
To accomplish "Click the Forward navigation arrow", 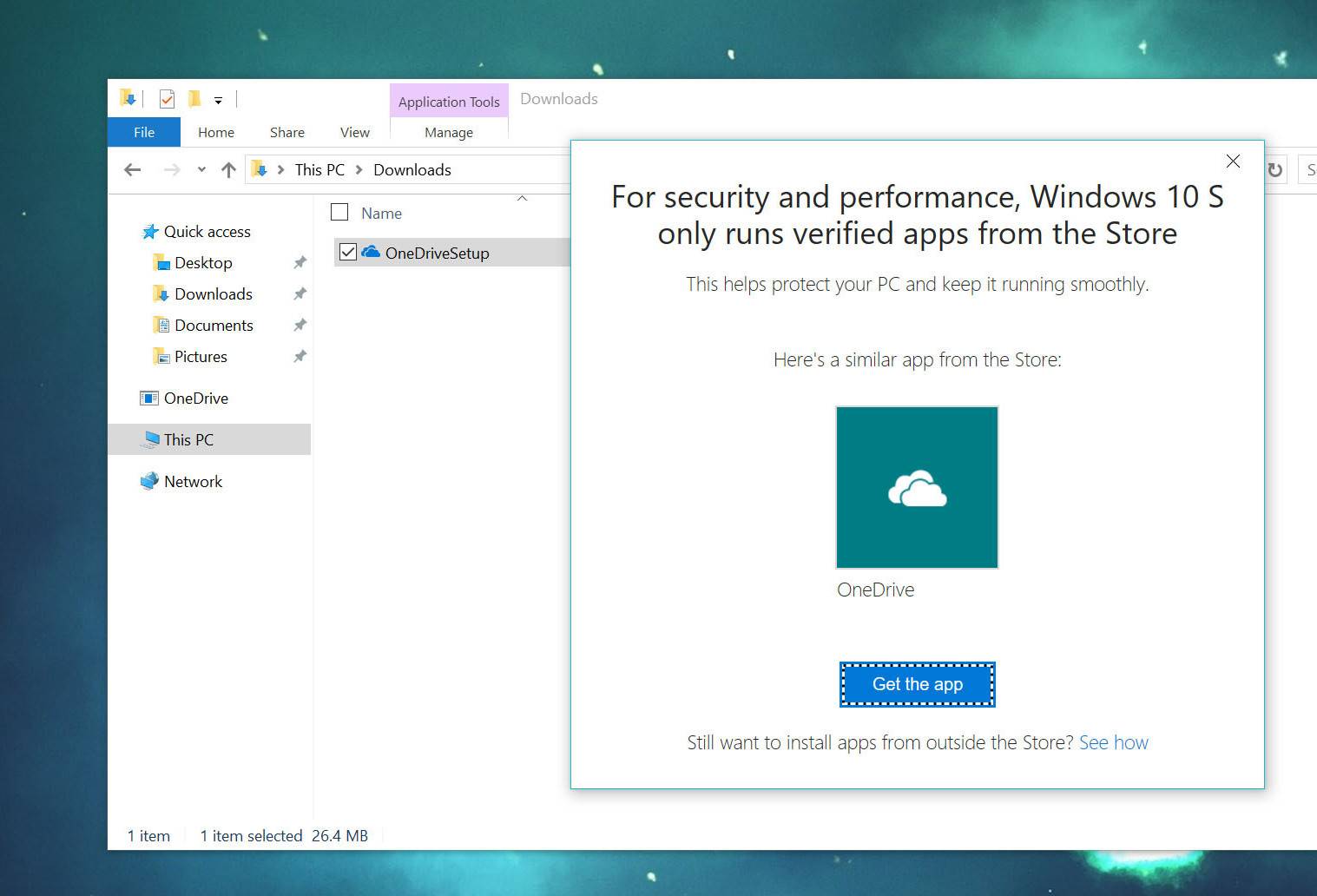I will 172,170.
